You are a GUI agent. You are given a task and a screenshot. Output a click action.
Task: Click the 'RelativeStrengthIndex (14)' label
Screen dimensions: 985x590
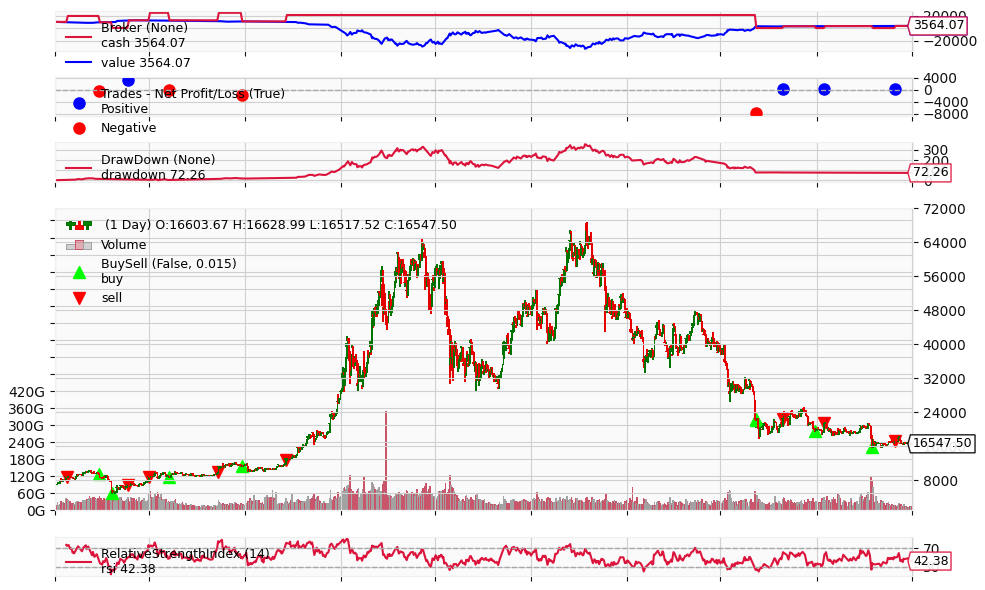click(185, 554)
